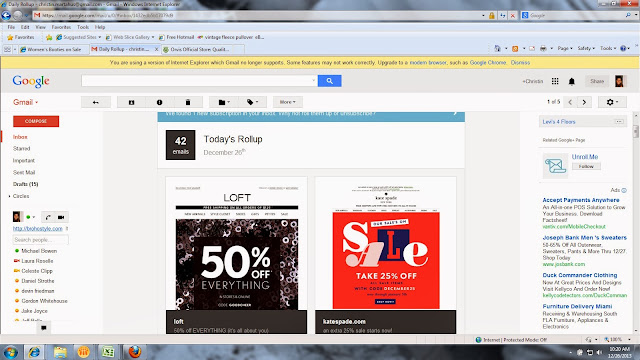
Task: Open the Move to folder dropdown
Action: tap(224, 102)
